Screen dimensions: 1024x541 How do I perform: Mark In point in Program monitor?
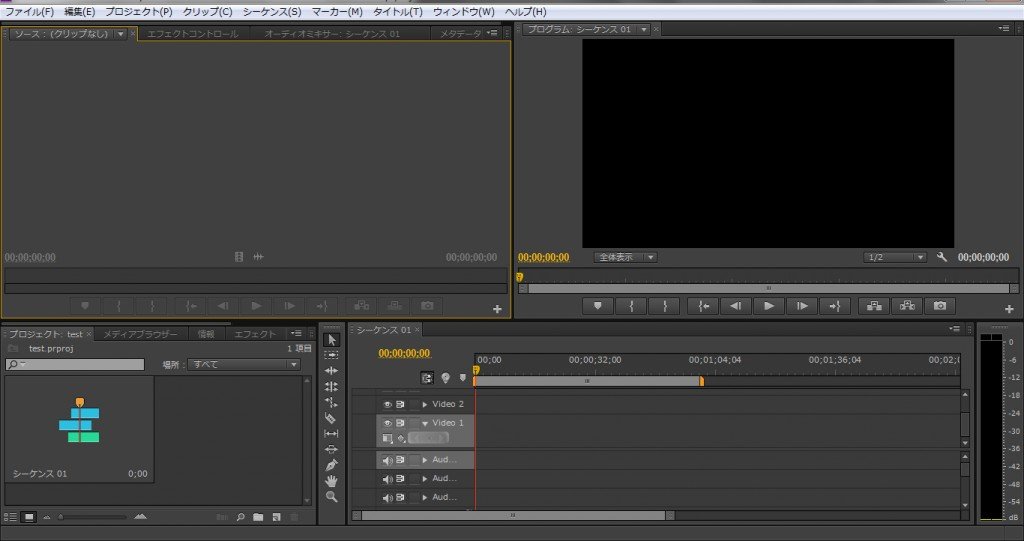(x=631, y=306)
